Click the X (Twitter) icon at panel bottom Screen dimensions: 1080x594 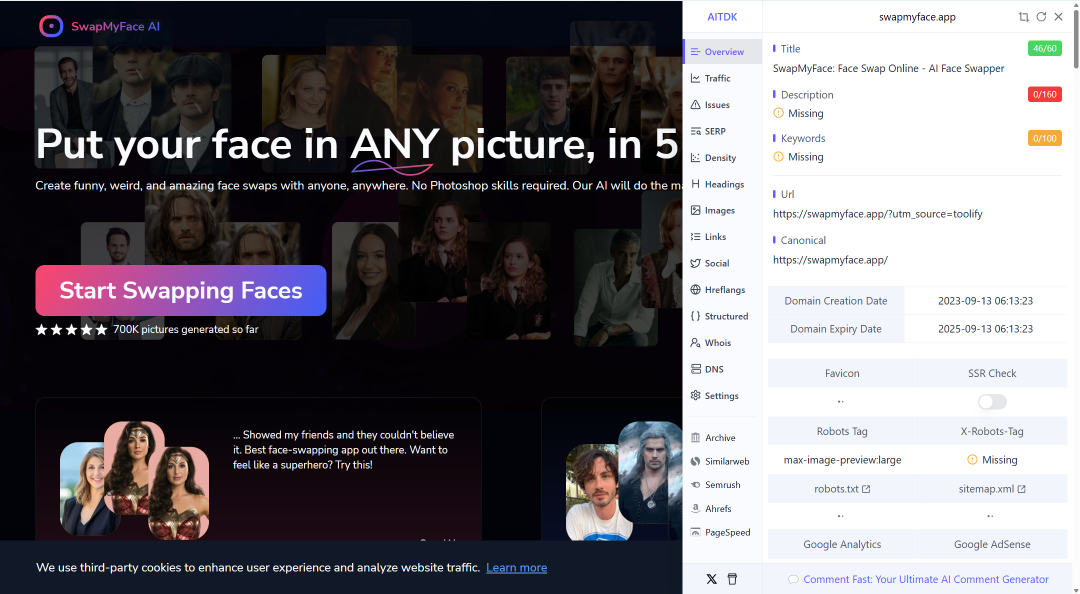pos(712,580)
